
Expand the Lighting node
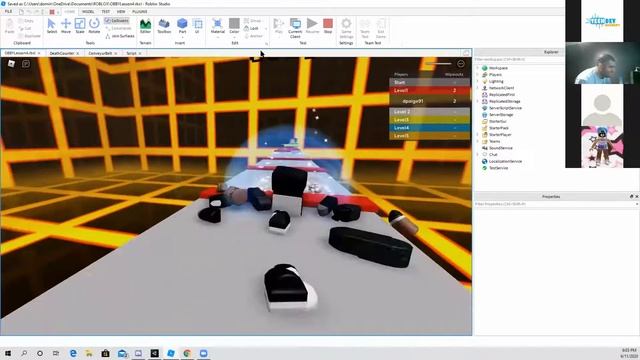478,81
